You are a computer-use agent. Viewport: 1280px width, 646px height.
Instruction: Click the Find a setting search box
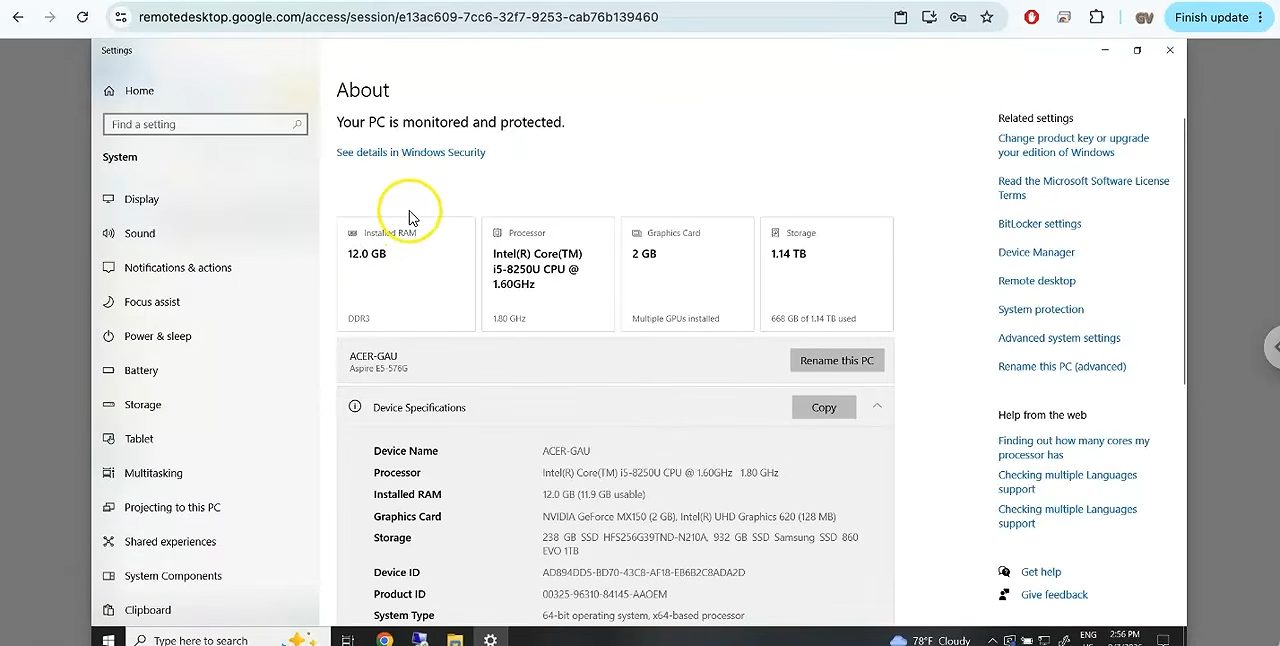[x=205, y=124]
